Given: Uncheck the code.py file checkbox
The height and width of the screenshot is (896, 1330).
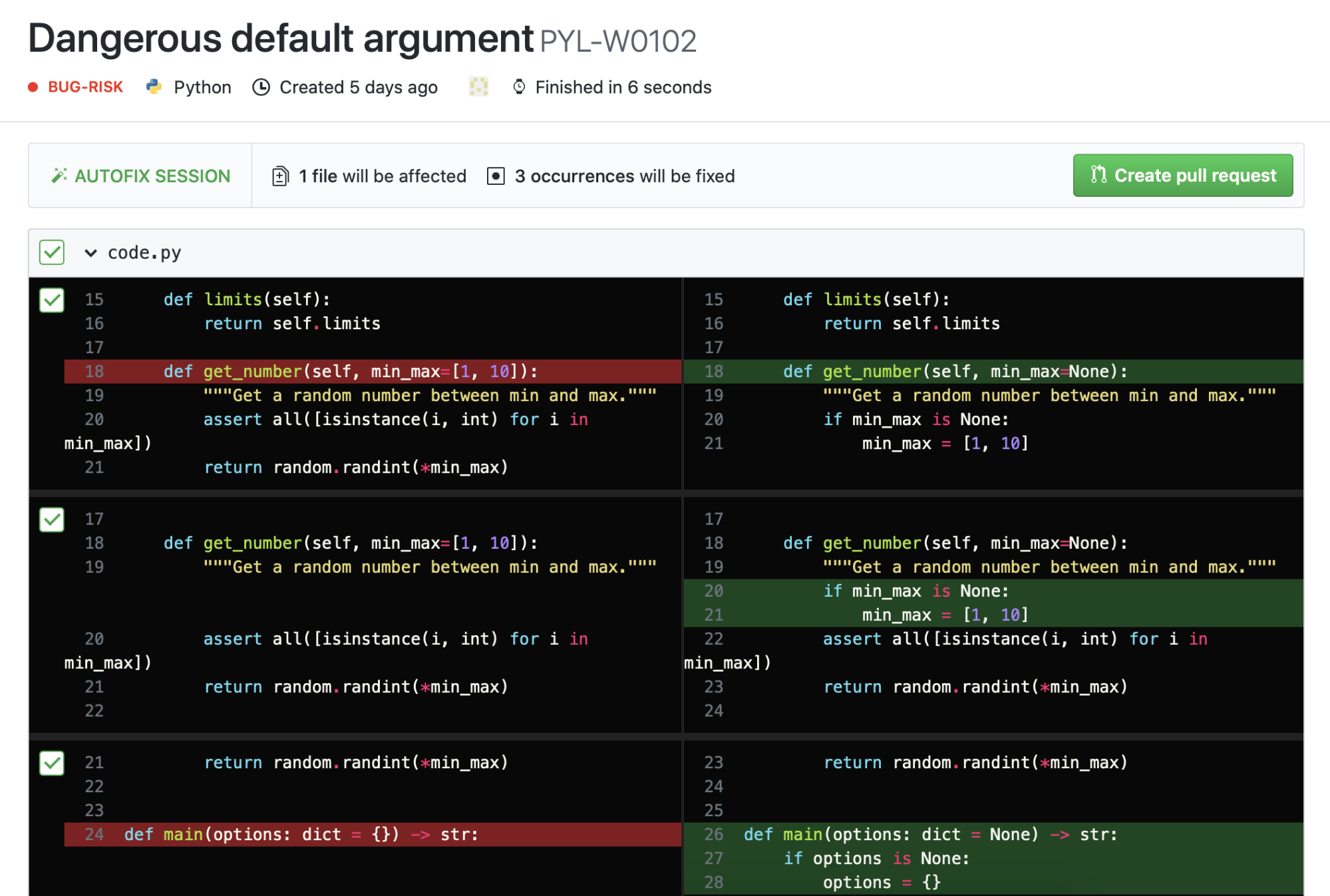Looking at the screenshot, I should point(51,253).
